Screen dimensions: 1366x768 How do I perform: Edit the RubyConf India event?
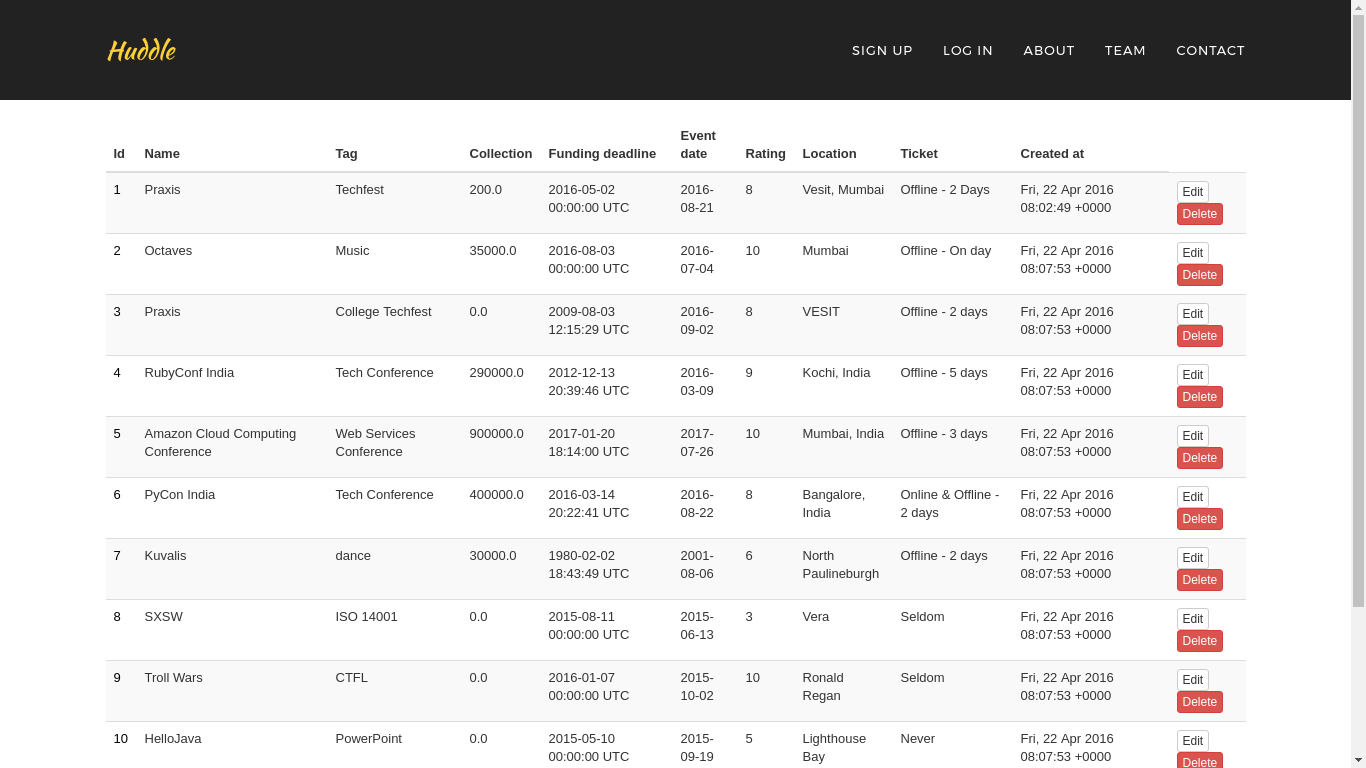(1192, 375)
